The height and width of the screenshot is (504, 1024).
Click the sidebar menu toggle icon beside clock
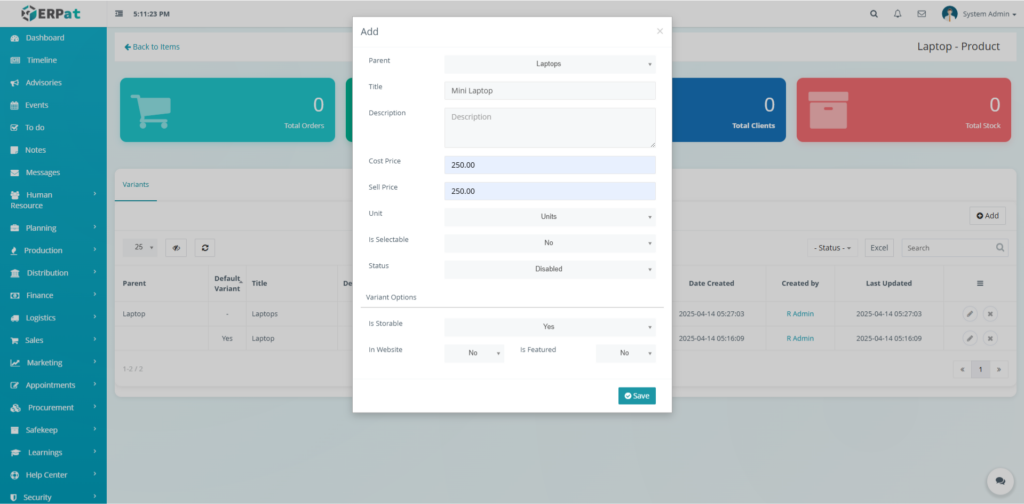click(x=120, y=14)
